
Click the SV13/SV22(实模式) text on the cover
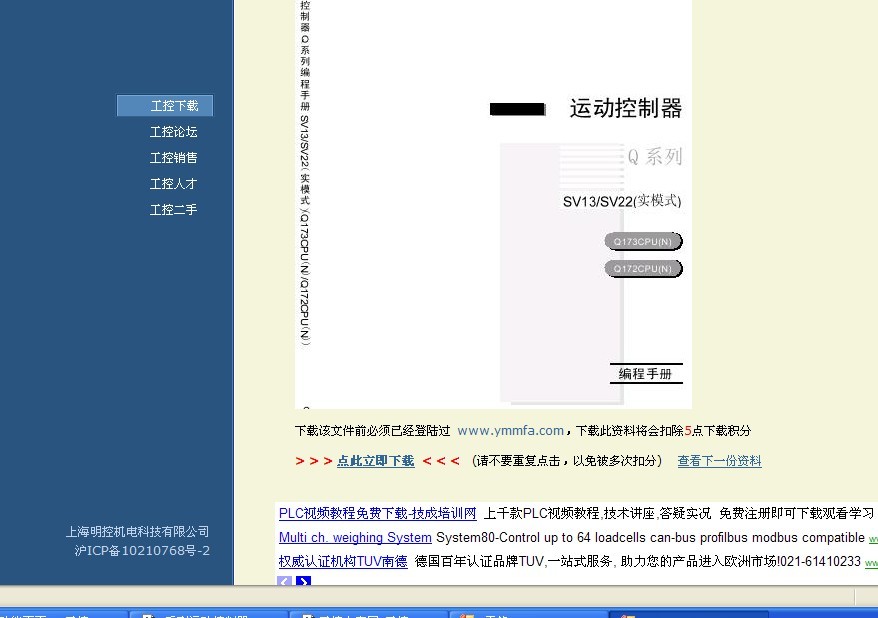pos(621,201)
